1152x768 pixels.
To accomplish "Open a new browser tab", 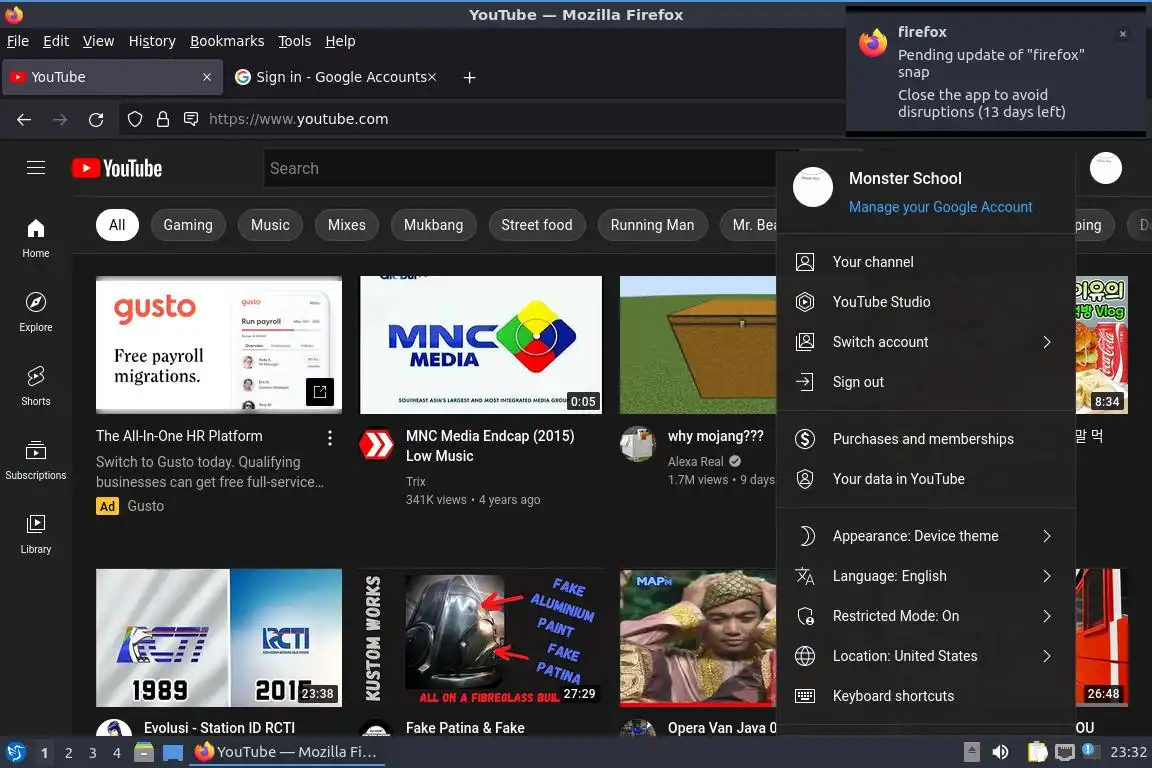I will click(x=469, y=77).
